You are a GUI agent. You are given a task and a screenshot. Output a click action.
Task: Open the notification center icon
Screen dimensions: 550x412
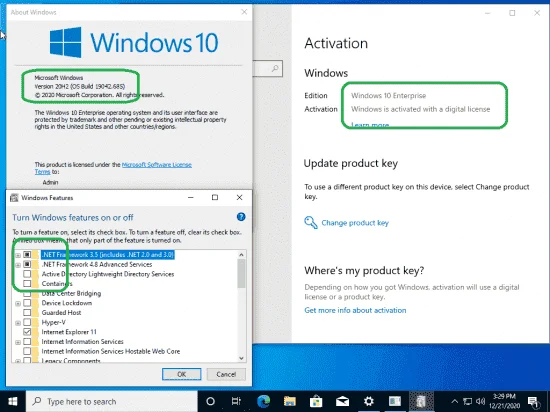pos(533,402)
